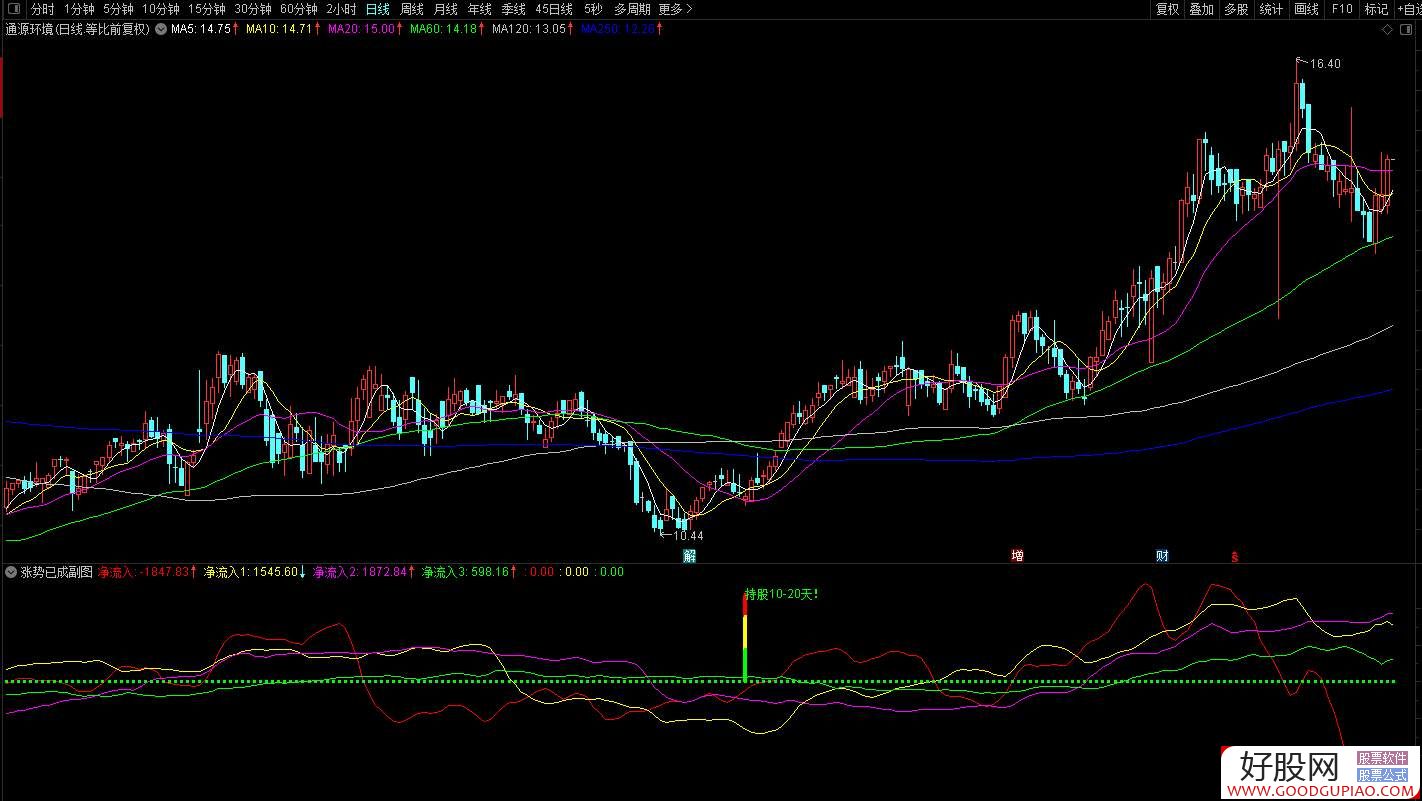
Task: Click the 涨势已成副图 indicator name
Action: 56,572
